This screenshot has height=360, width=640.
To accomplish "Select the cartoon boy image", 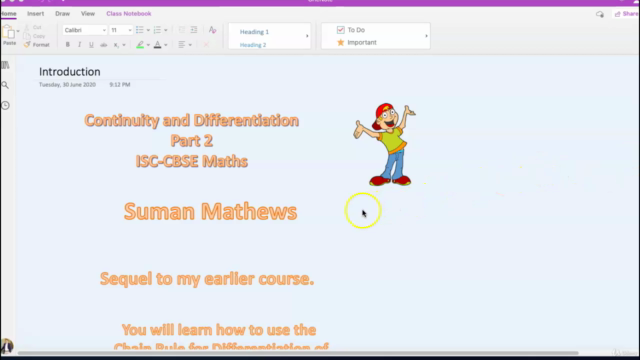I will (x=384, y=144).
